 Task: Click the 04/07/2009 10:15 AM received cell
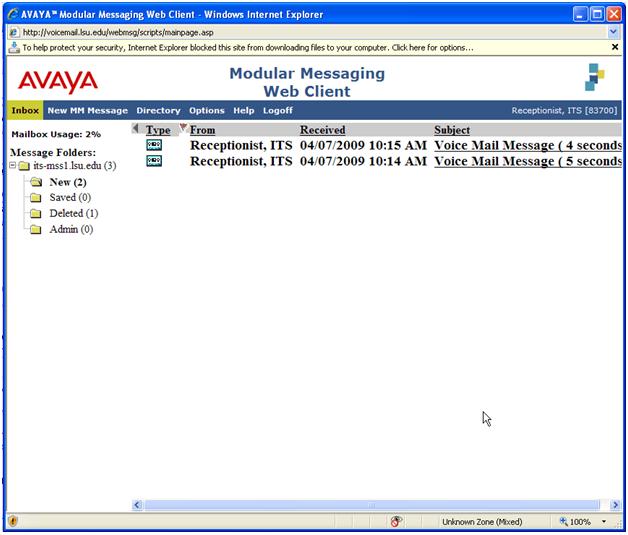coord(363,145)
